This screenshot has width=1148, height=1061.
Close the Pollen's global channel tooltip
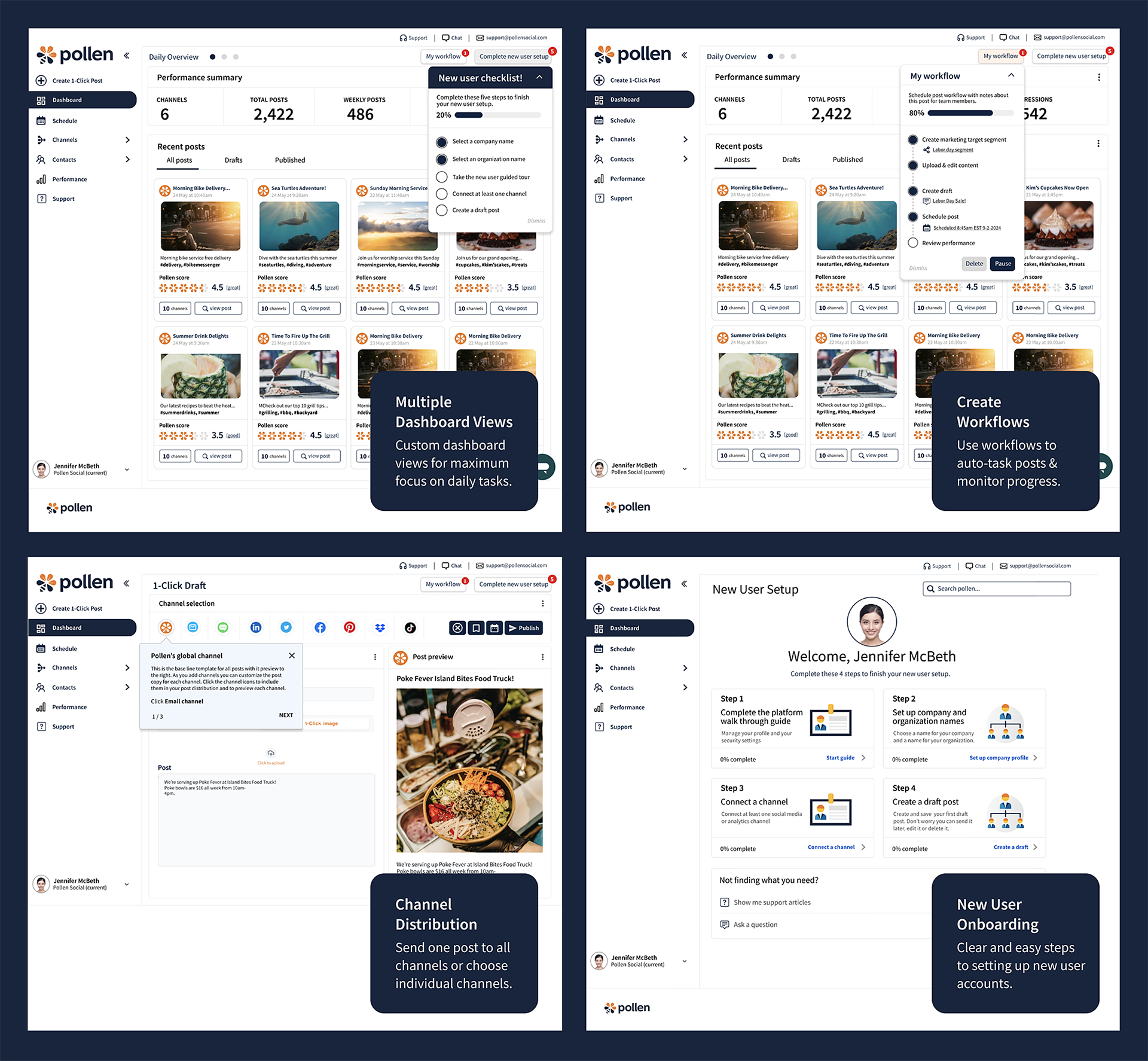292,655
